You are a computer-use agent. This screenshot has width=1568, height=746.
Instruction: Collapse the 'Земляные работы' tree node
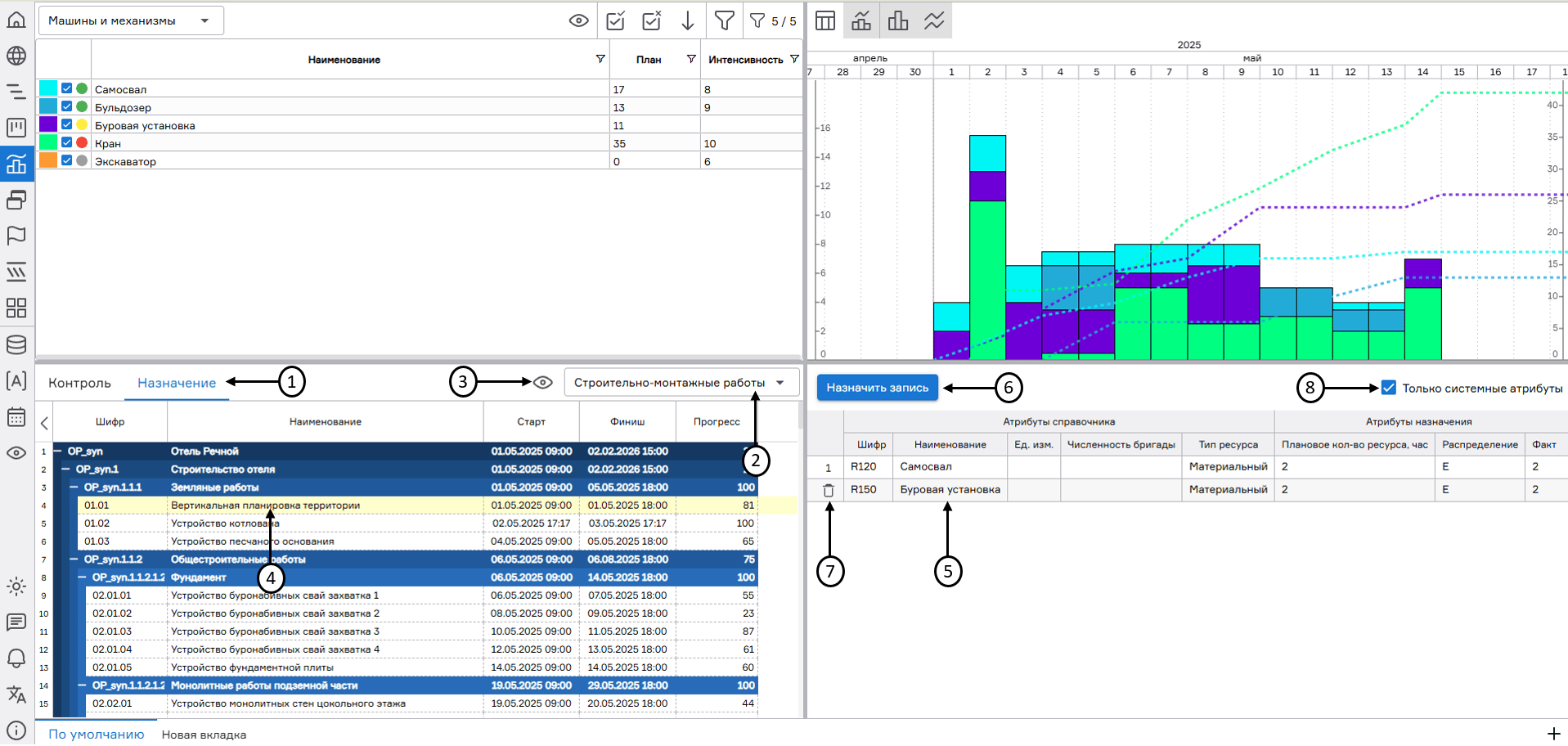(74, 487)
